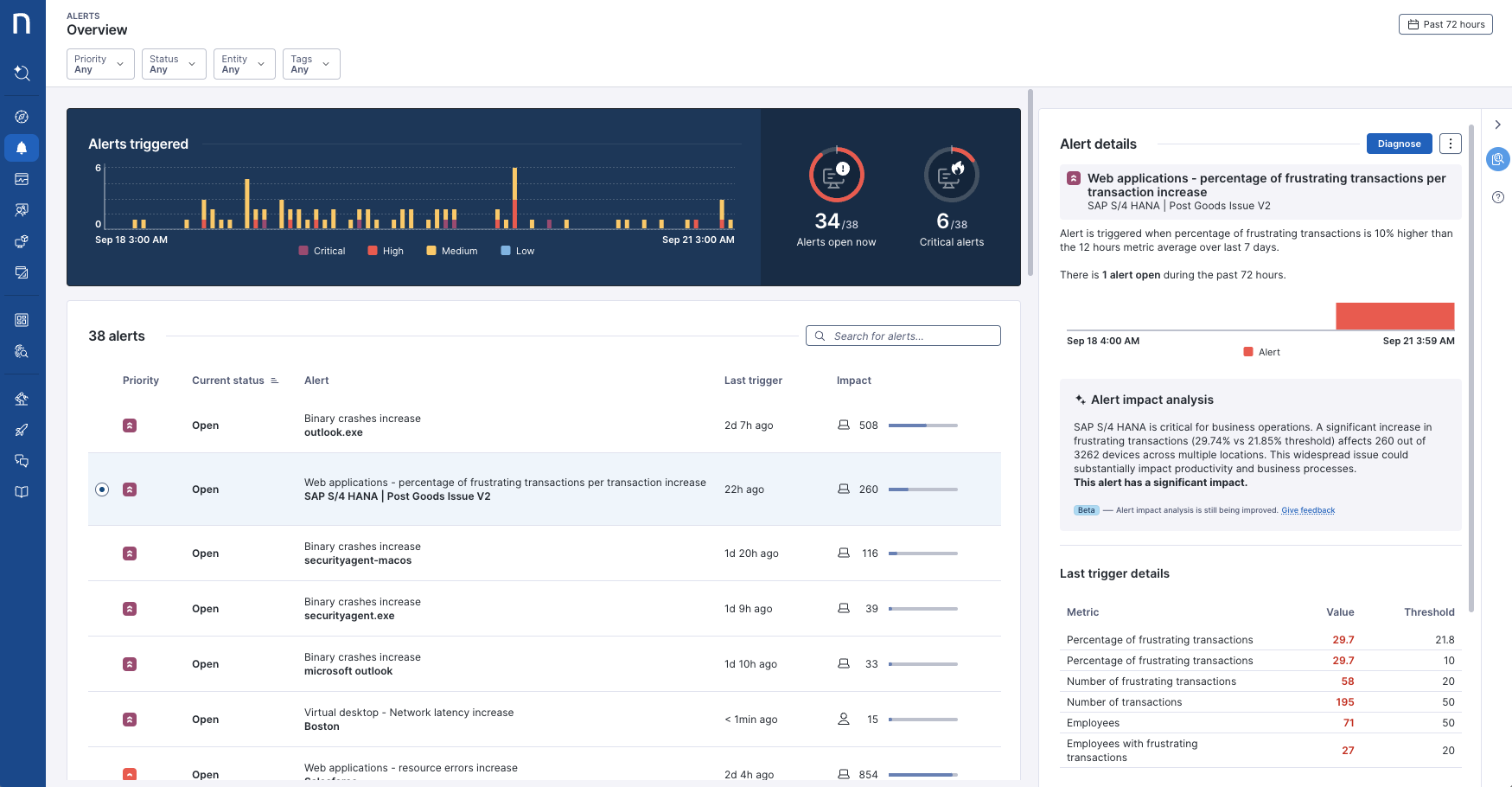Select the radio button for SAP S/4 HANA alert
Viewport: 1512px width, 787px height.
(x=102, y=489)
